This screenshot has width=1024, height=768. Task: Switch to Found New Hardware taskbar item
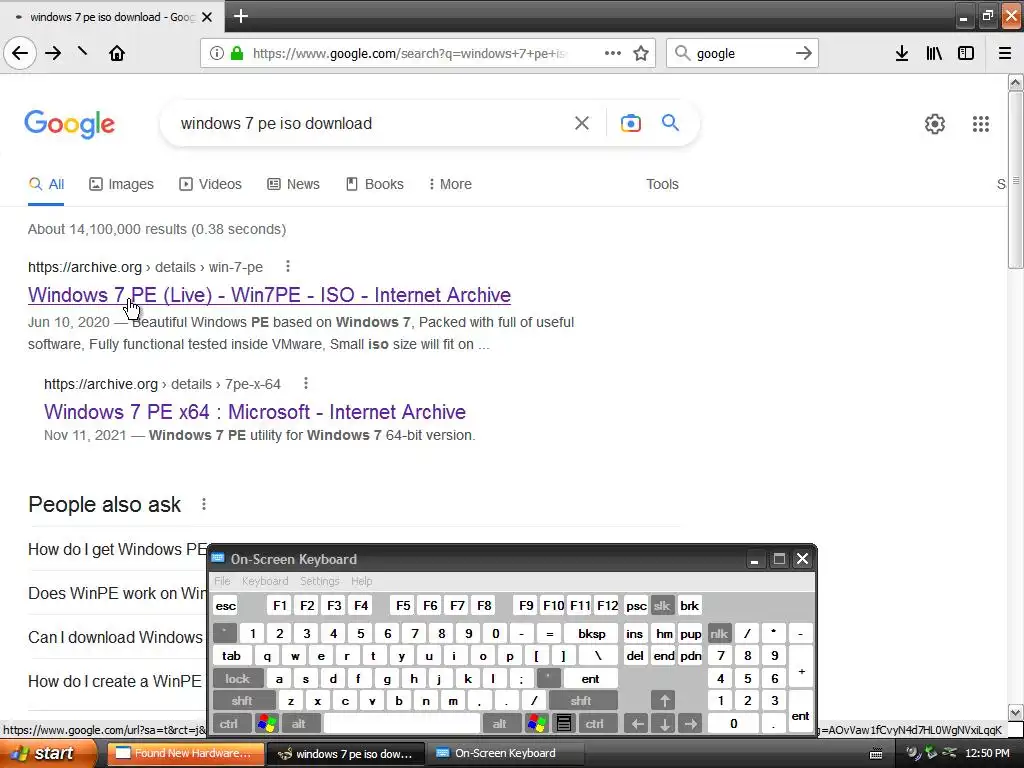click(185, 753)
